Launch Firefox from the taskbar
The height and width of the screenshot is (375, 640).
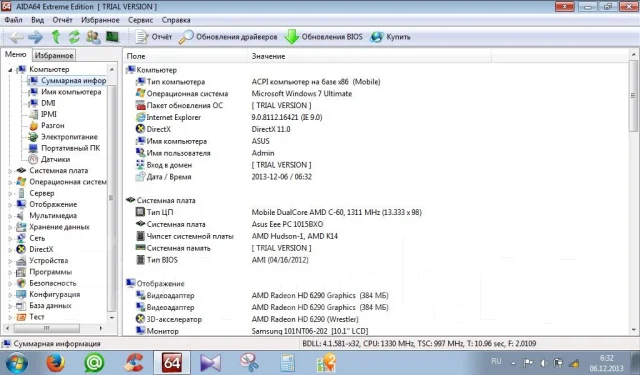(55, 362)
